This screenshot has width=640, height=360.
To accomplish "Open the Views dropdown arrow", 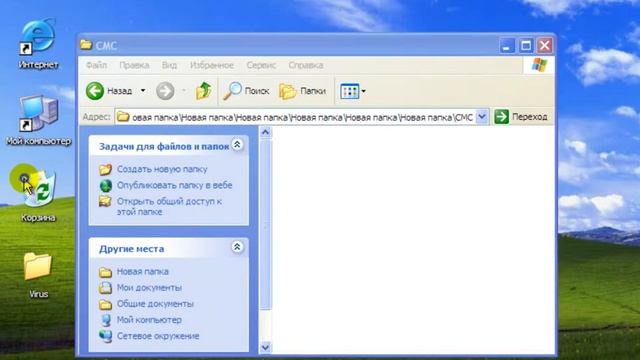I will tap(363, 91).
